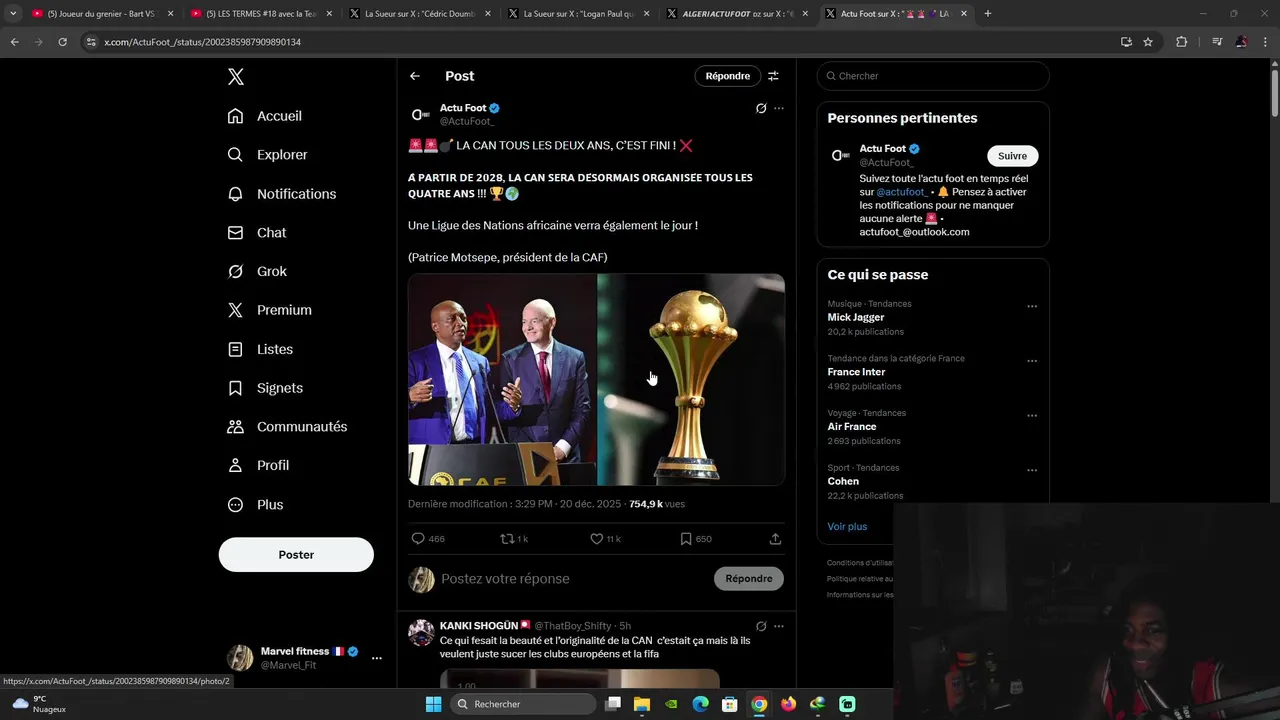The image size is (1280, 720).
Task: Click the Postez votre réponse field
Action: point(573,579)
